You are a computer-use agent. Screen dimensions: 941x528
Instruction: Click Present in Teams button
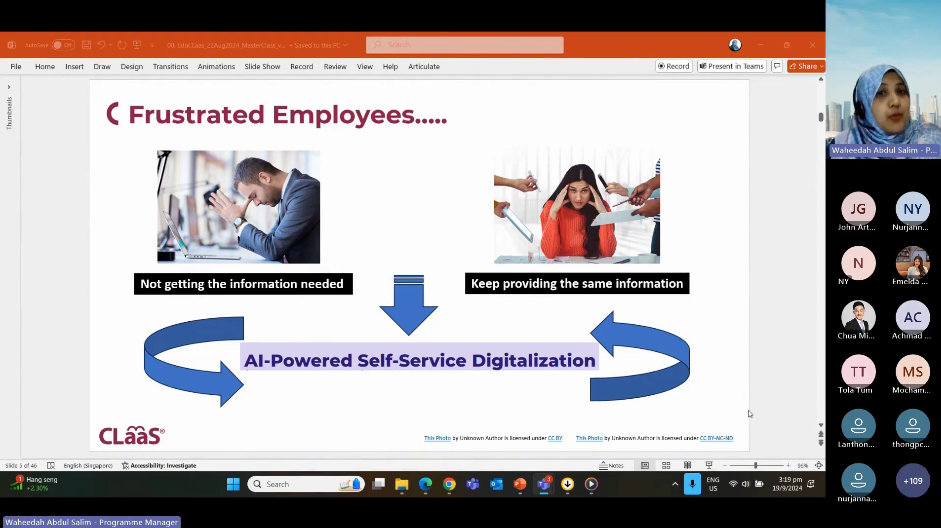(x=731, y=67)
